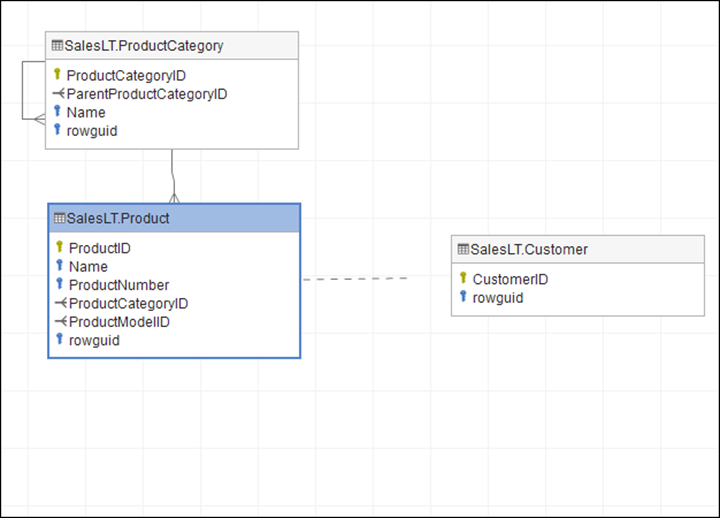The height and width of the screenshot is (518, 720).
Task: Select the Name column in ProductCategory table
Action: click(x=86, y=112)
